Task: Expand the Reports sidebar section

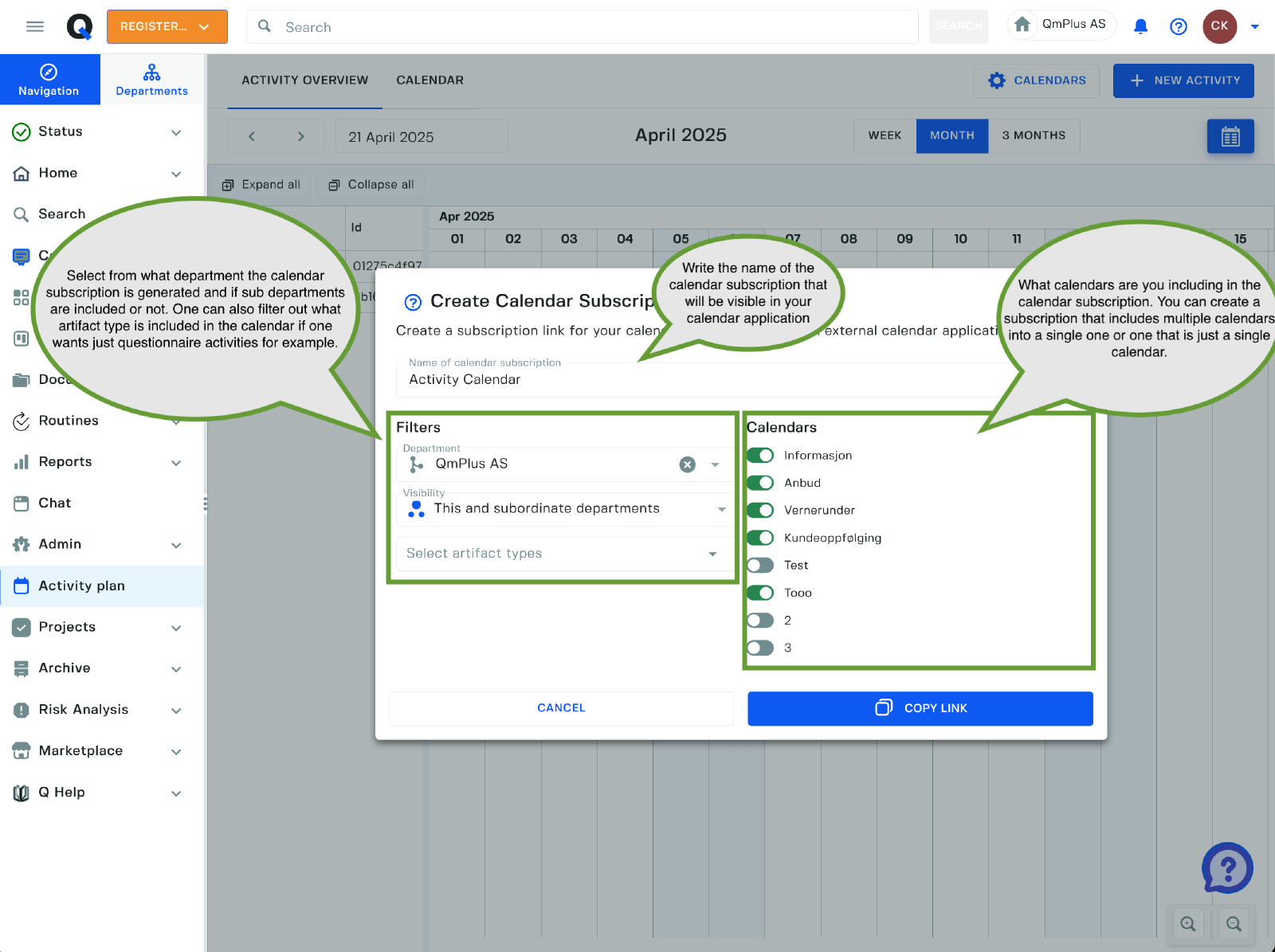Action: coord(176,463)
